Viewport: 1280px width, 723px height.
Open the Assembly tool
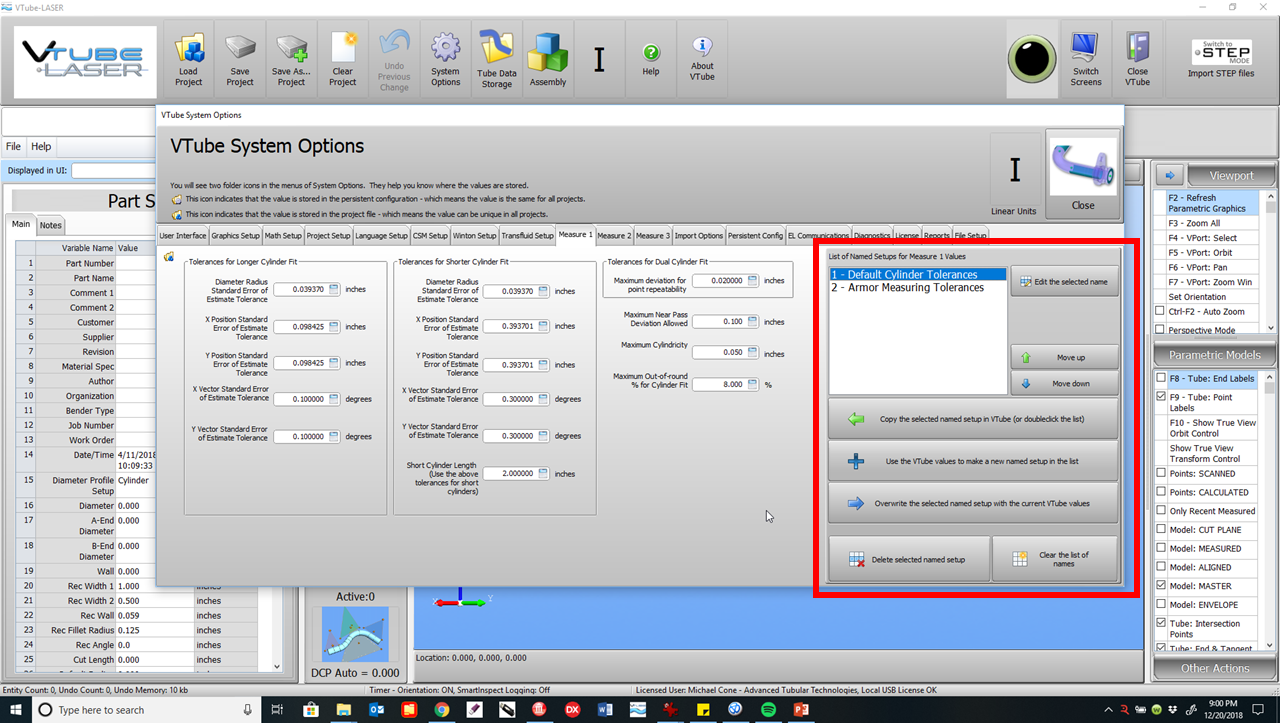click(x=548, y=59)
